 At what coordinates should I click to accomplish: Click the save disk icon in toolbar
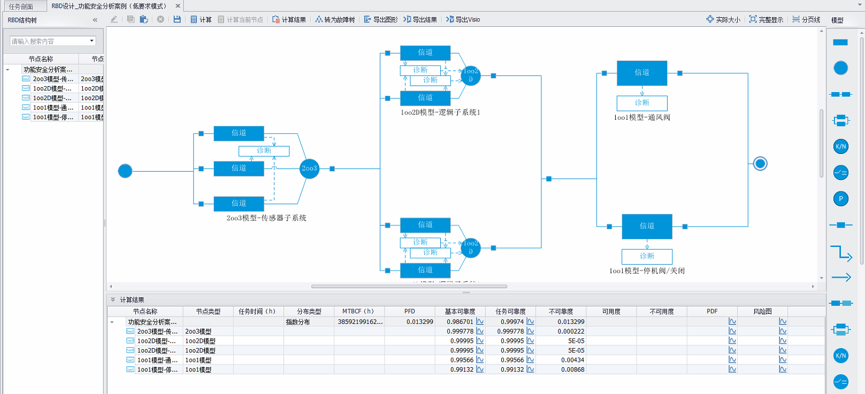[177, 19]
